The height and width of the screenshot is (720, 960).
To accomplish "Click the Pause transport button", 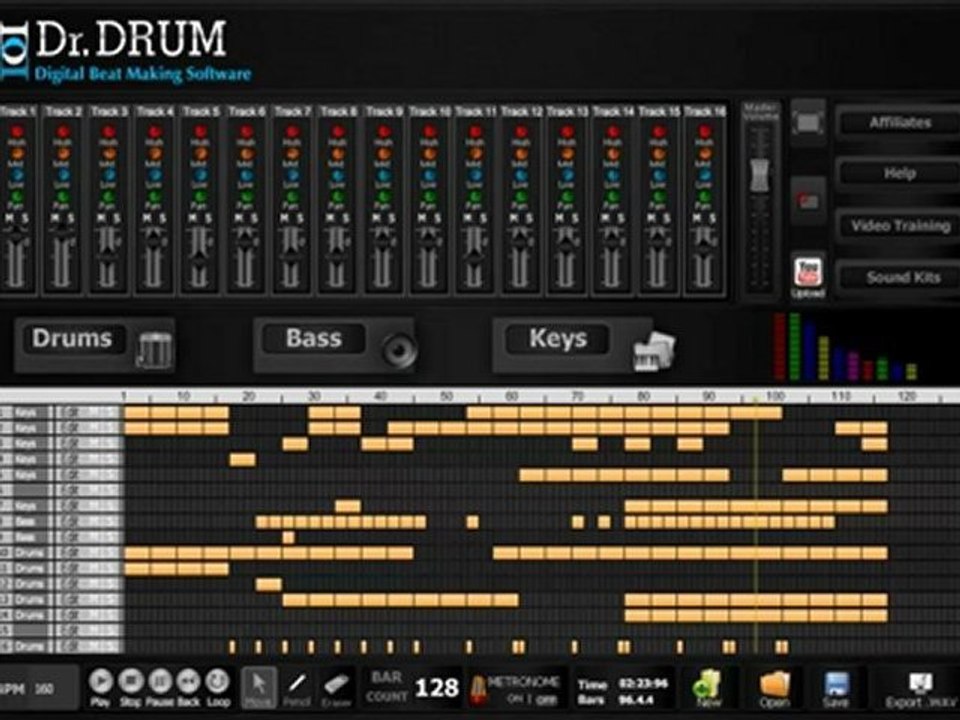I will pos(159,681).
